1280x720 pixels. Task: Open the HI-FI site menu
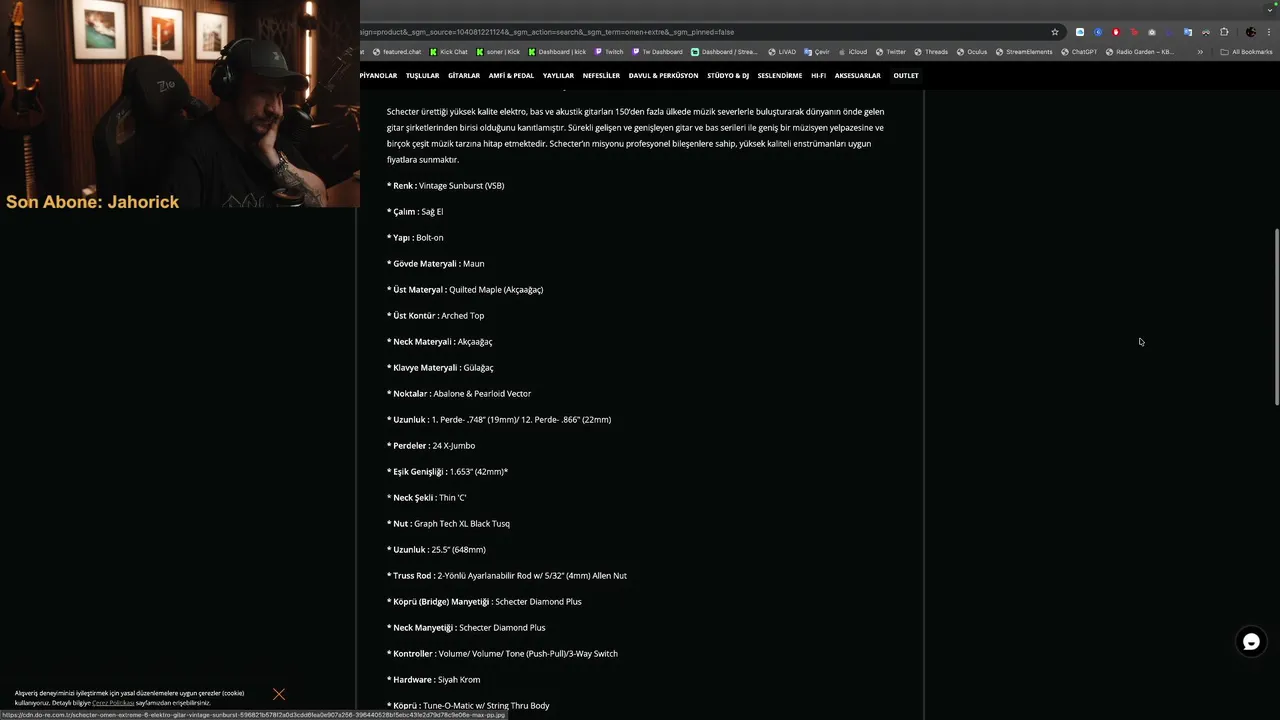point(818,76)
